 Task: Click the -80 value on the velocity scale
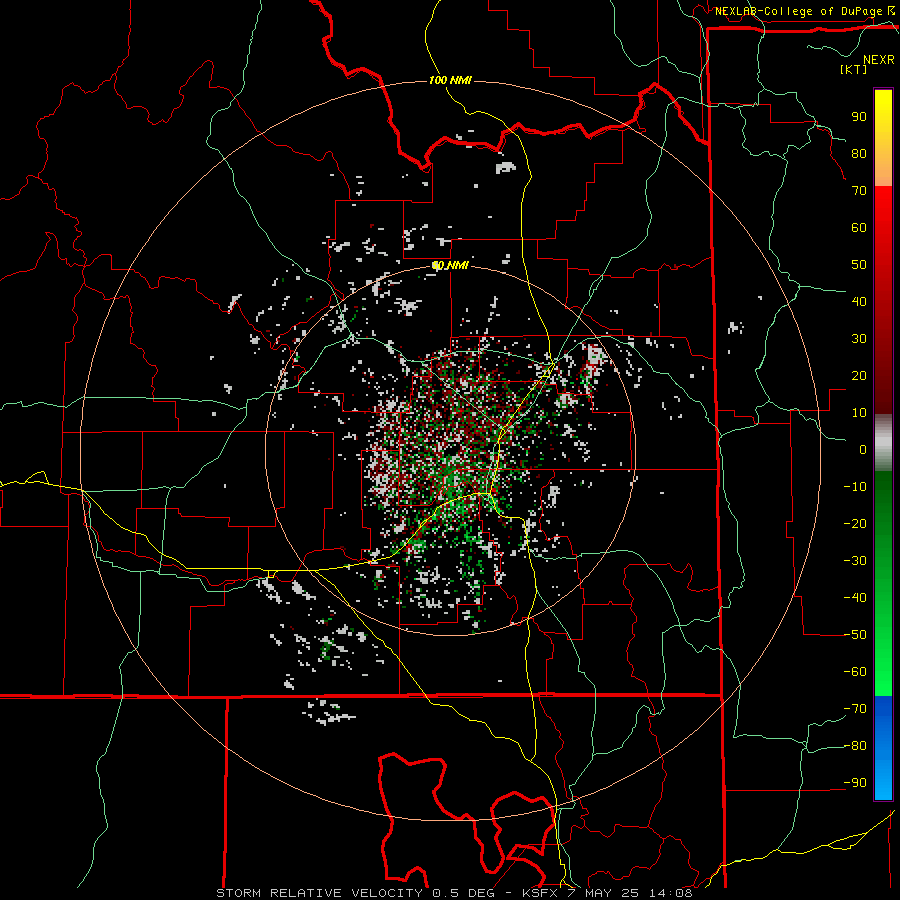pos(855,746)
